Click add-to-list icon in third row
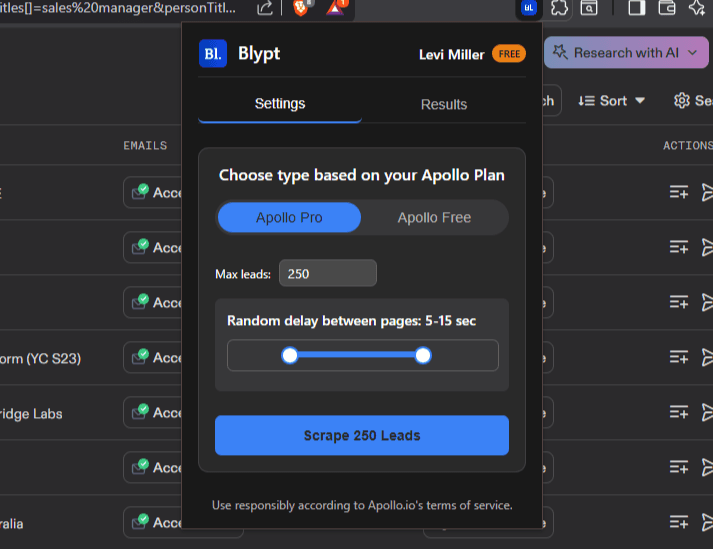The image size is (713, 549). pyautogui.click(x=678, y=302)
